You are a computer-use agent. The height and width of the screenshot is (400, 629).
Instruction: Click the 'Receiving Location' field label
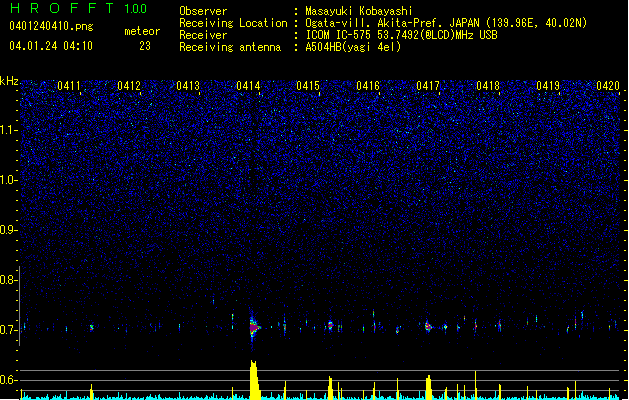click(x=233, y=23)
